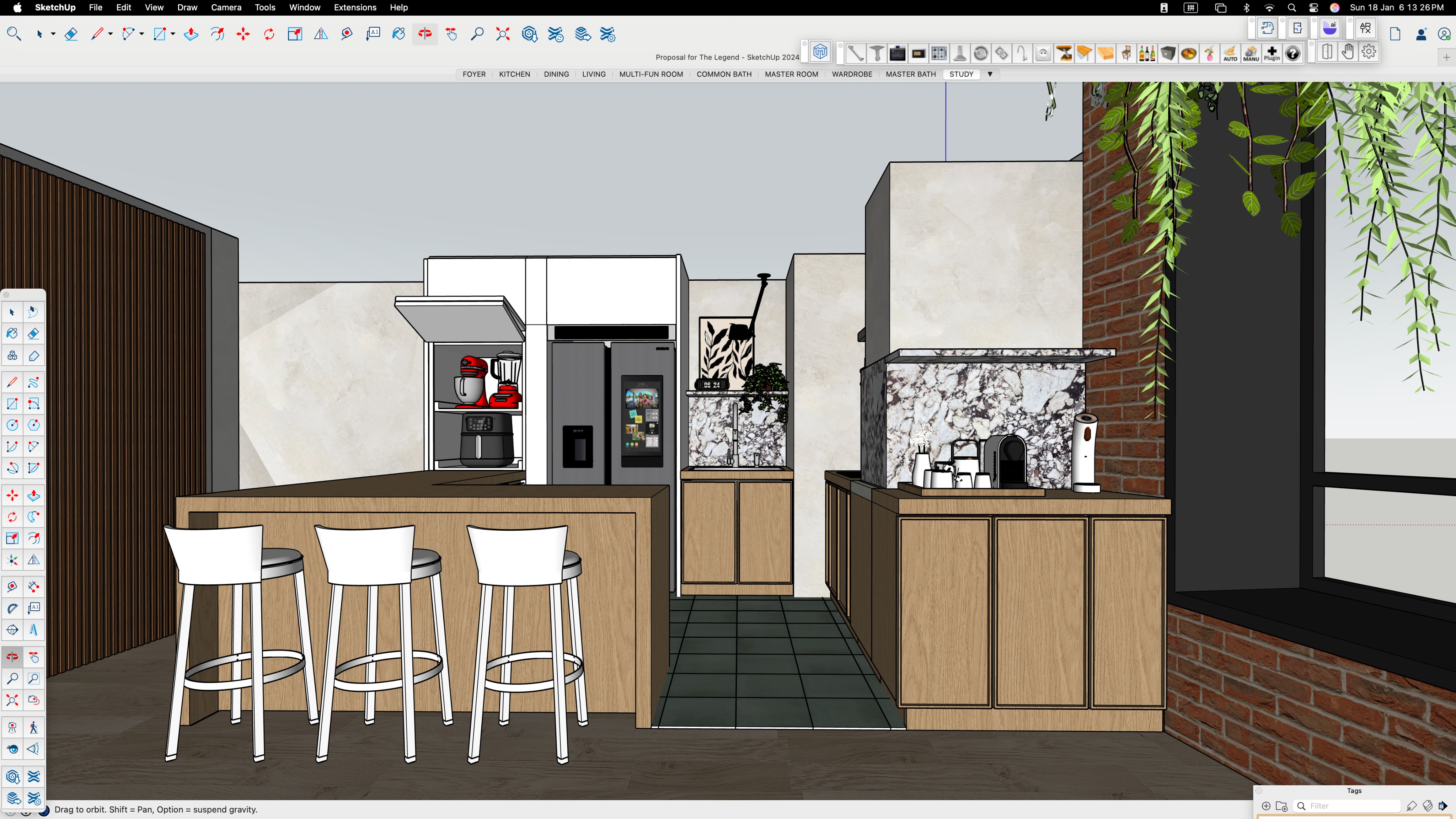Toggle MANU mode in kitchen toolbar
1456x819 pixels.
tap(1251, 54)
